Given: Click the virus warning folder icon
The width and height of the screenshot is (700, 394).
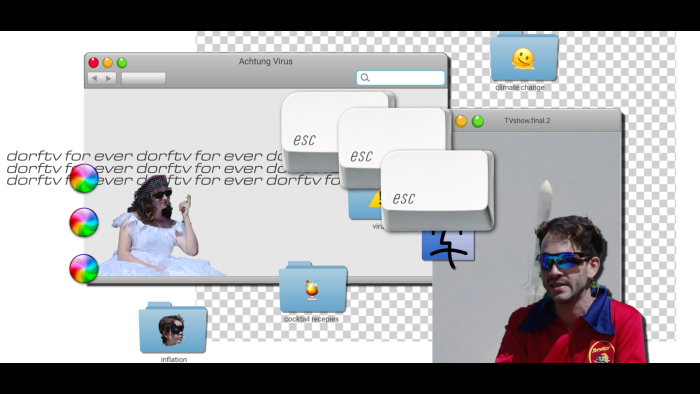Looking at the screenshot, I should pyautogui.click(x=365, y=204).
